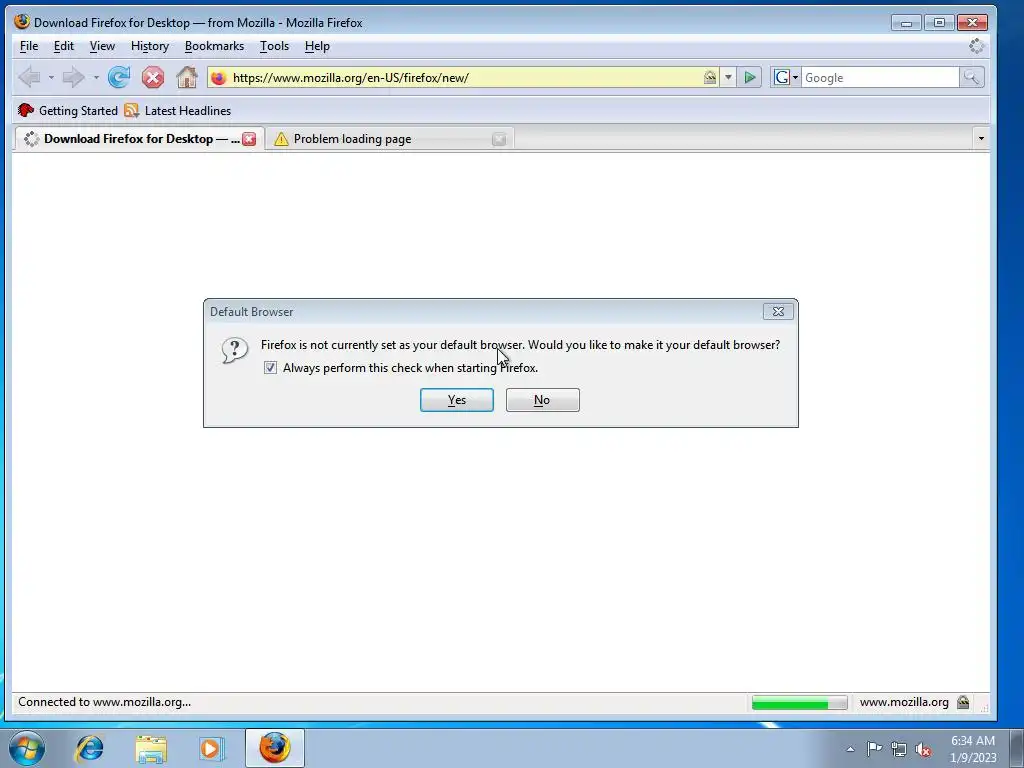The height and width of the screenshot is (768, 1024).
Task: Open the Bookmarks menu
Action: click(x=214, y=46)
